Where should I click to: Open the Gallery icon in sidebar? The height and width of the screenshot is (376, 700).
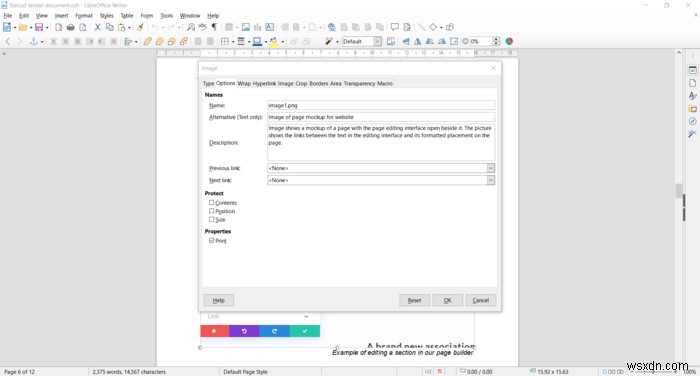point(692,109)
